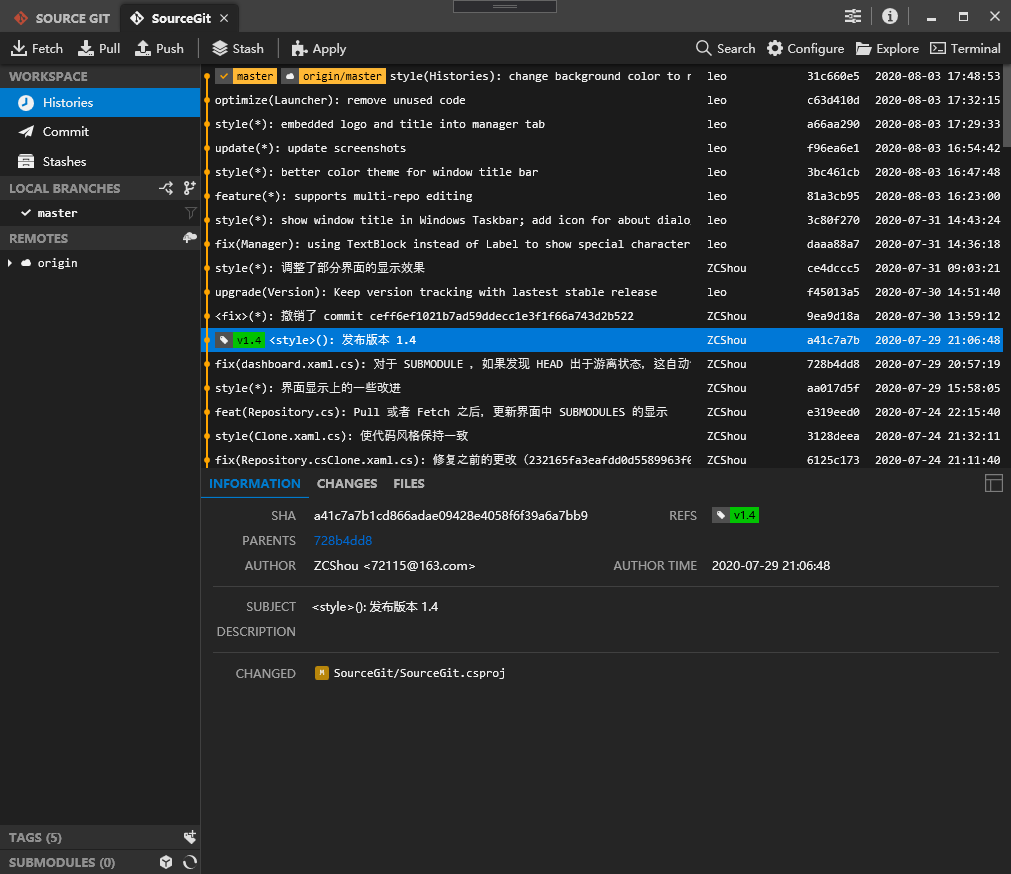Viewport: 1011px width, 874px height.
Task: Open the About info icon
Action: tap(890, 17)
